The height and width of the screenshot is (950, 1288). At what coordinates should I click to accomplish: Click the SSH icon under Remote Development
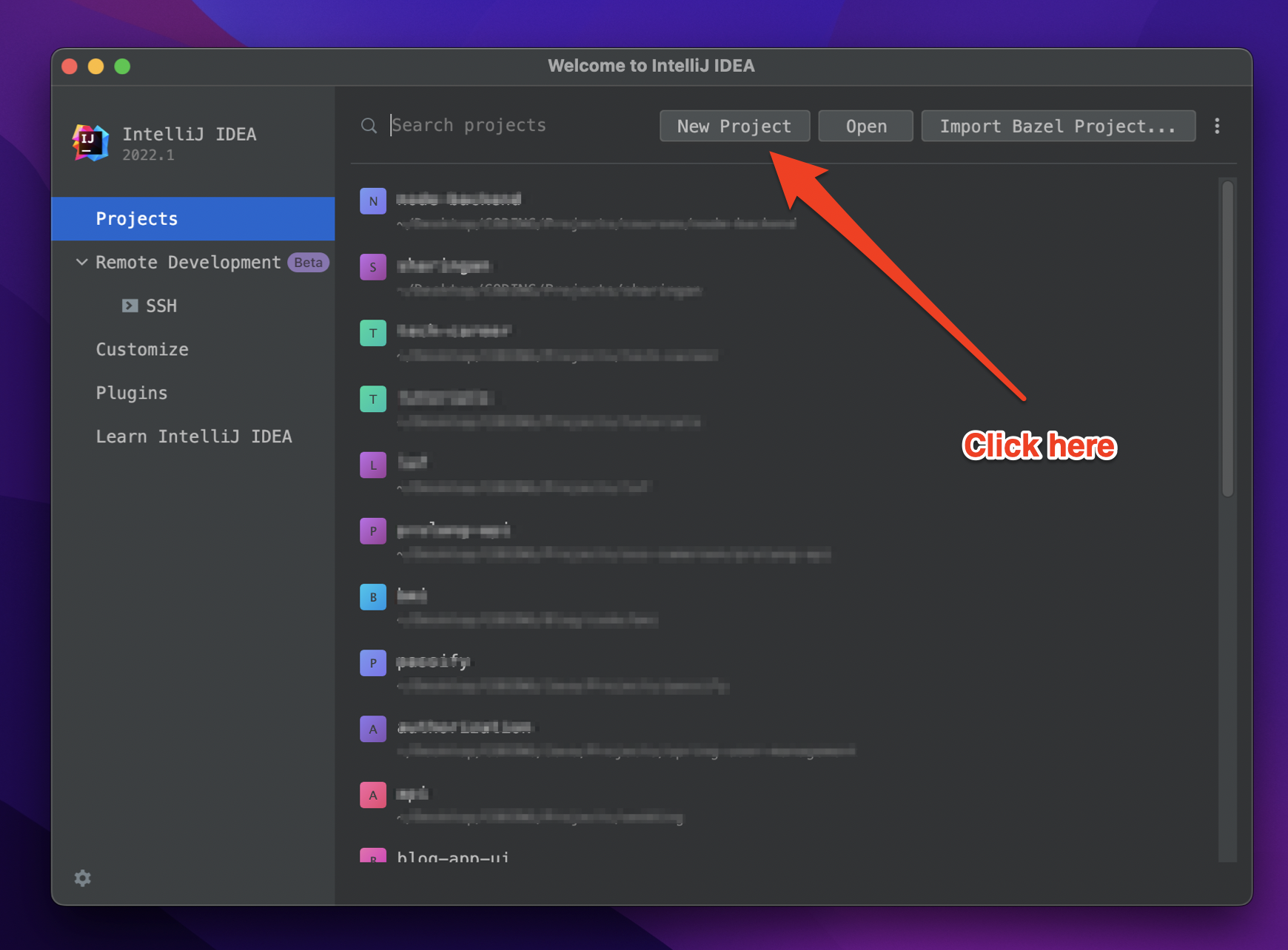pos(130,306)
